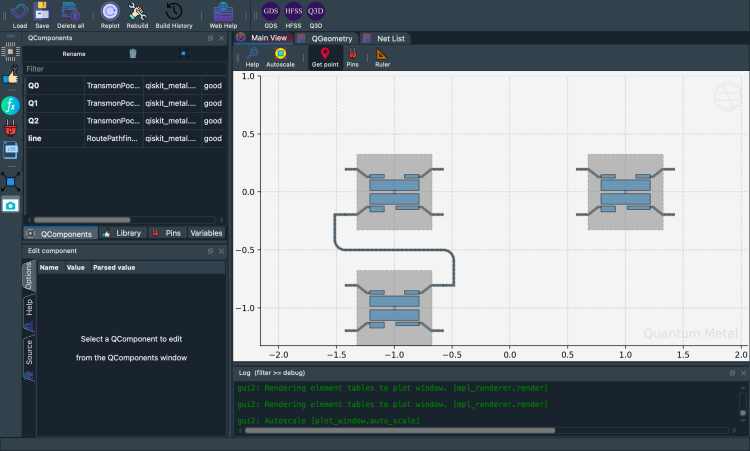Float the Edit component panel with undock button
Image resolution: width=750 pixels, height=451 pixels.
(x=210, y=251)
